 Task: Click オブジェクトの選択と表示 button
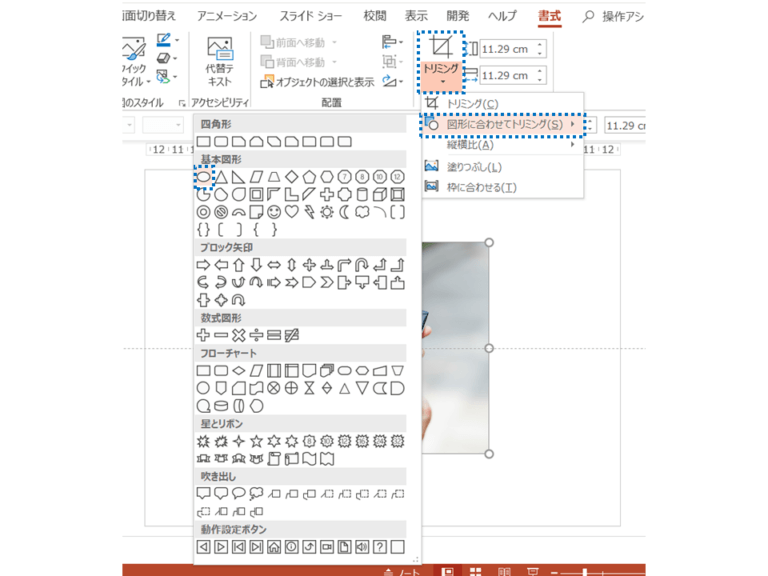tap(318, 81)
